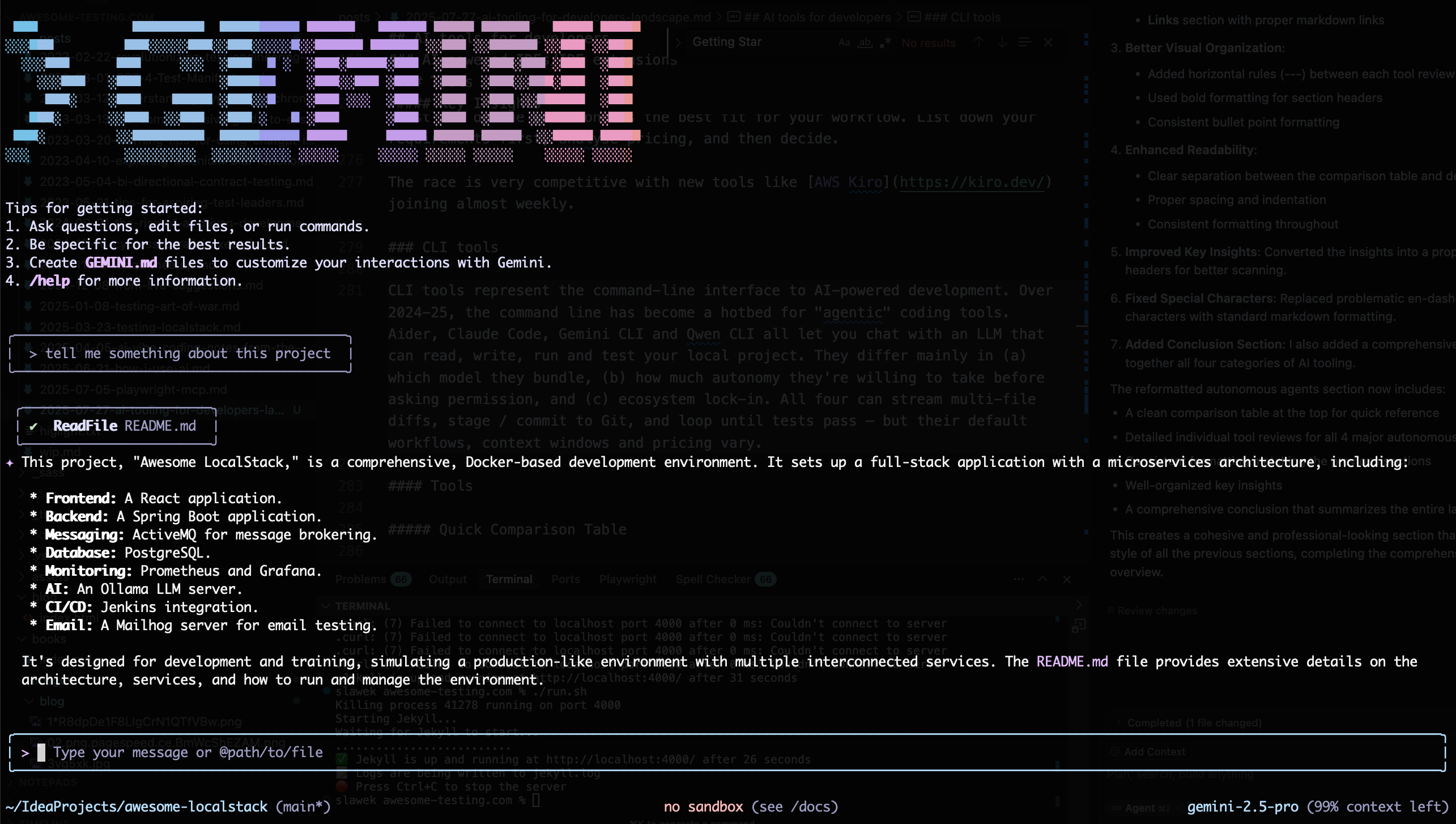1456x824 pixels.
Task: Open the bottom panel more actions ellipsis
Action: click(1019, 579)
